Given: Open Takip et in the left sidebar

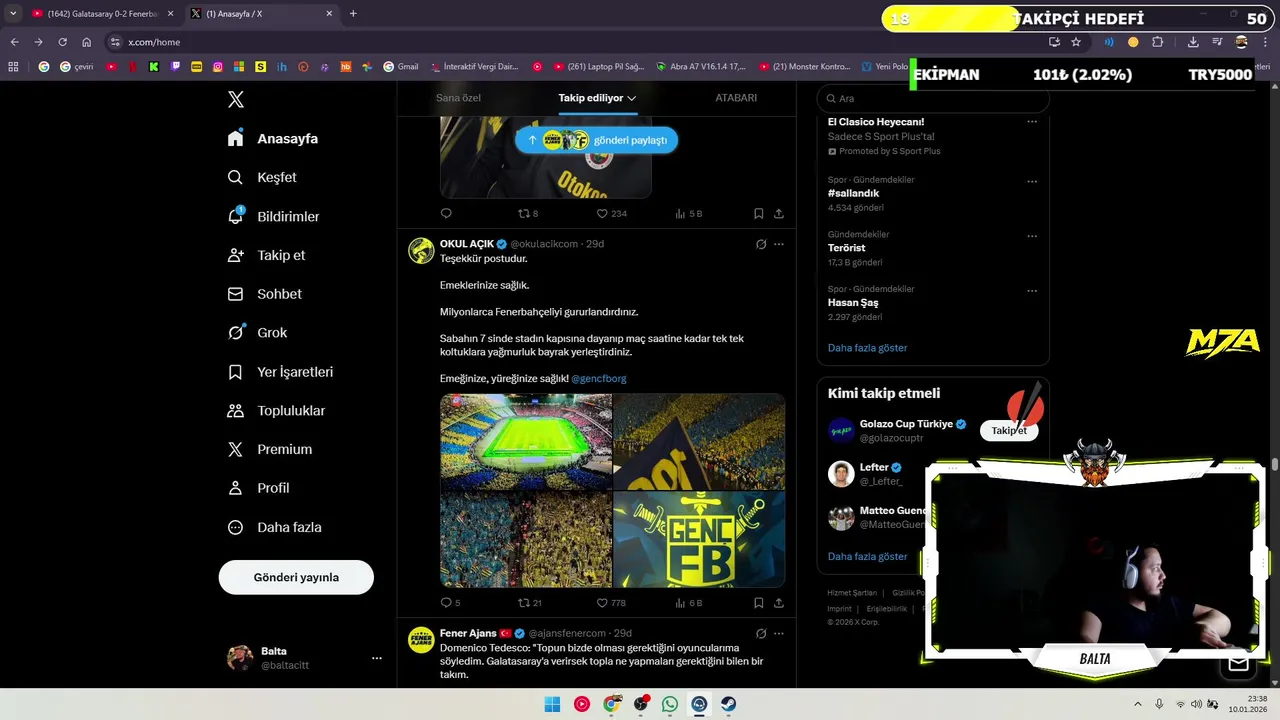Looking at the screenshot, I should click(267, 255).
